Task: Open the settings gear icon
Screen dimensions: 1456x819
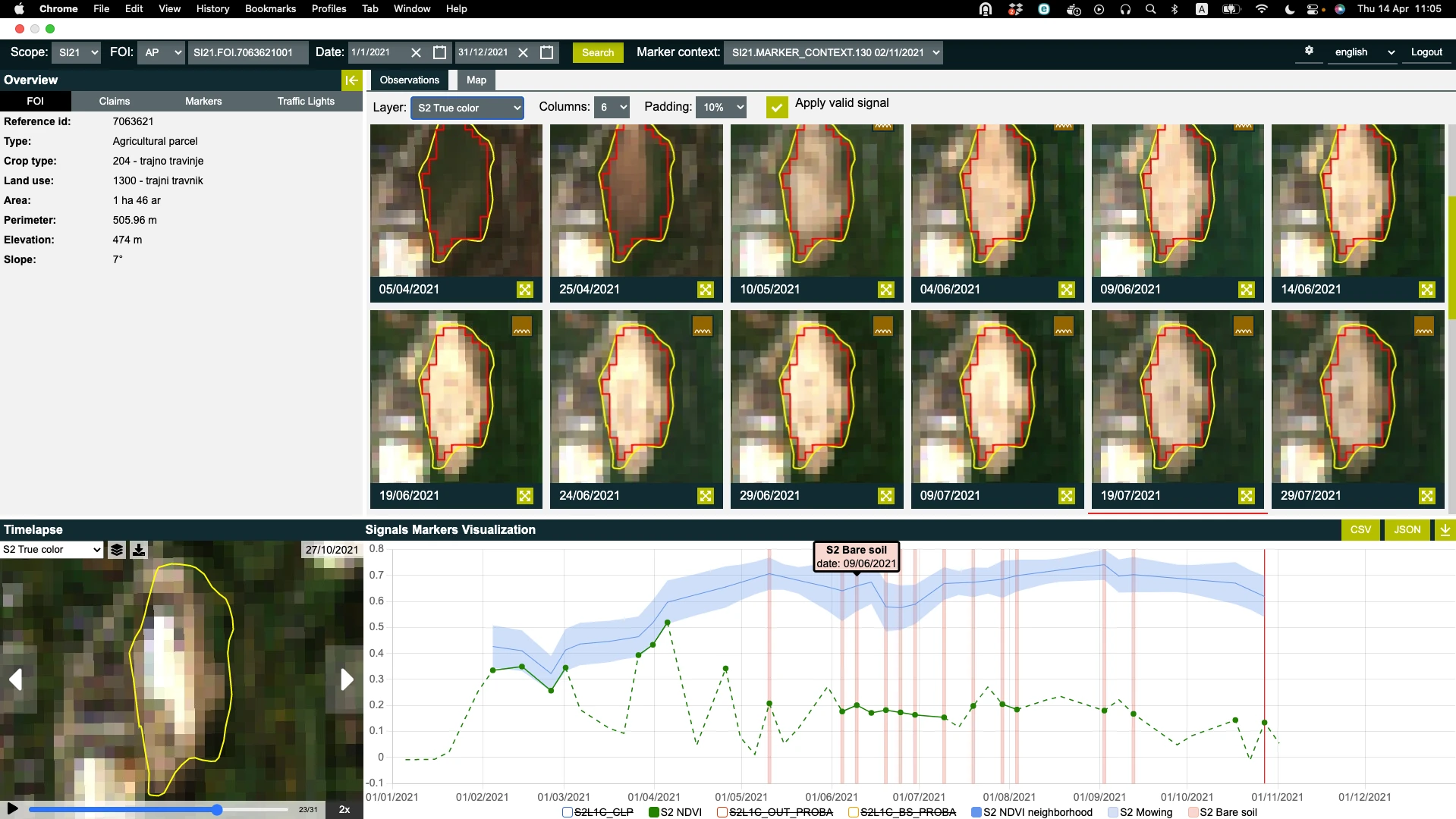Action: point(1309,51)
